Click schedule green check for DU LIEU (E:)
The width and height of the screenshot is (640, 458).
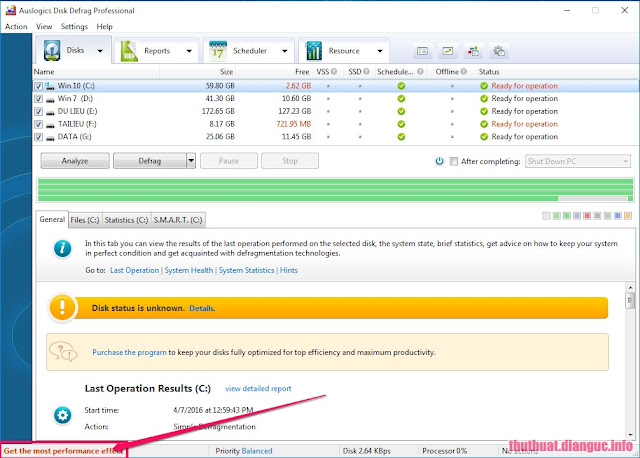tap(401, 111)
